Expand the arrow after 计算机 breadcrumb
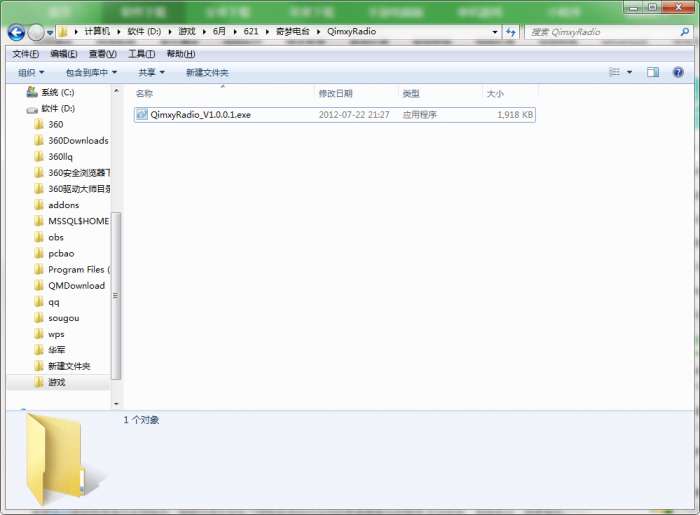This screenshot has height=515, width=700. pos(119,32)
